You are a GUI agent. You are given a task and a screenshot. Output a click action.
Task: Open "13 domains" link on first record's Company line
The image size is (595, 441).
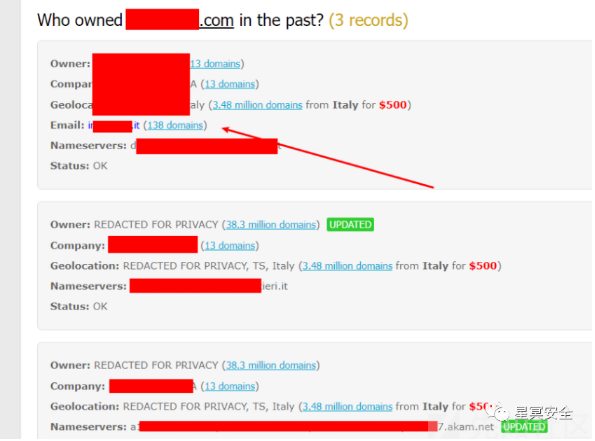tap(230, 84)
